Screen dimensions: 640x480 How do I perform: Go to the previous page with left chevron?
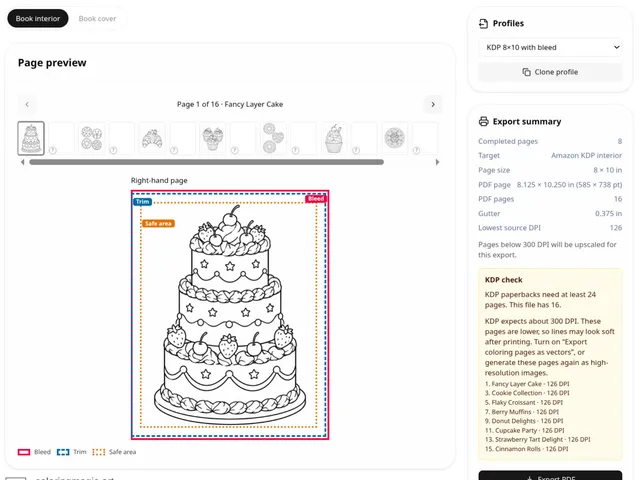tap(27, 104)
